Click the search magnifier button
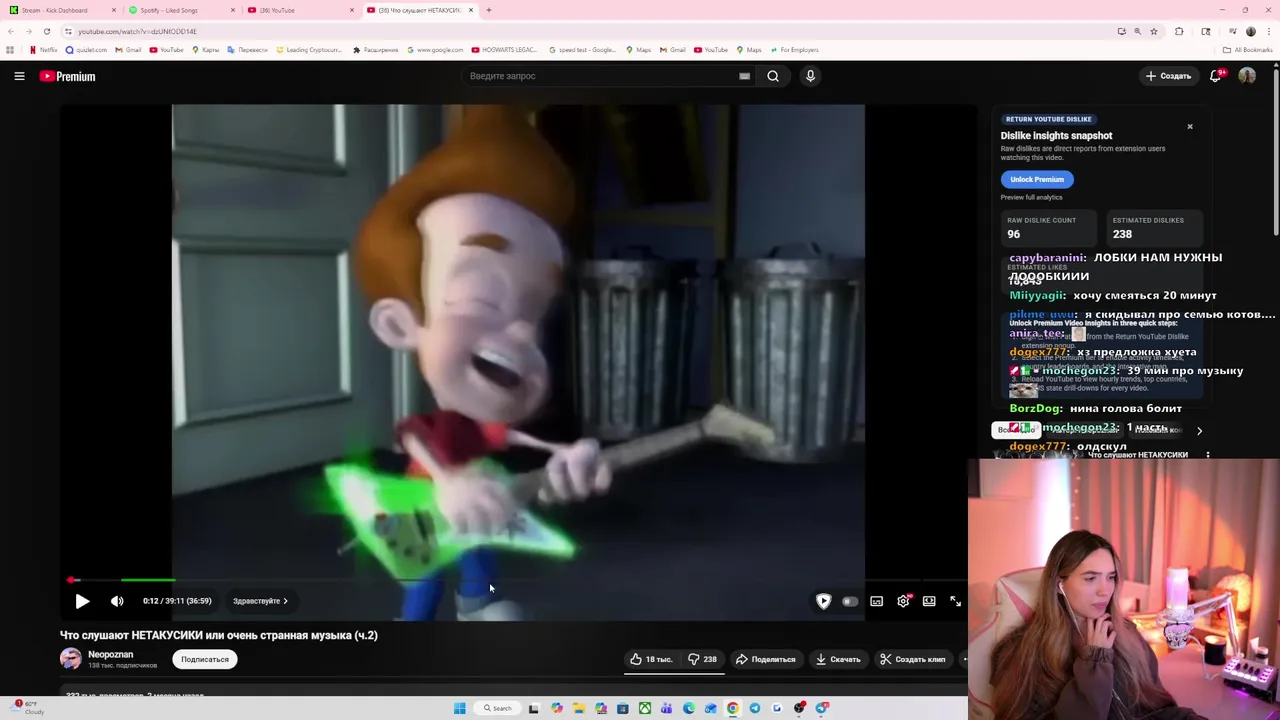The image size is (1280, 720). tap(773, 76)
